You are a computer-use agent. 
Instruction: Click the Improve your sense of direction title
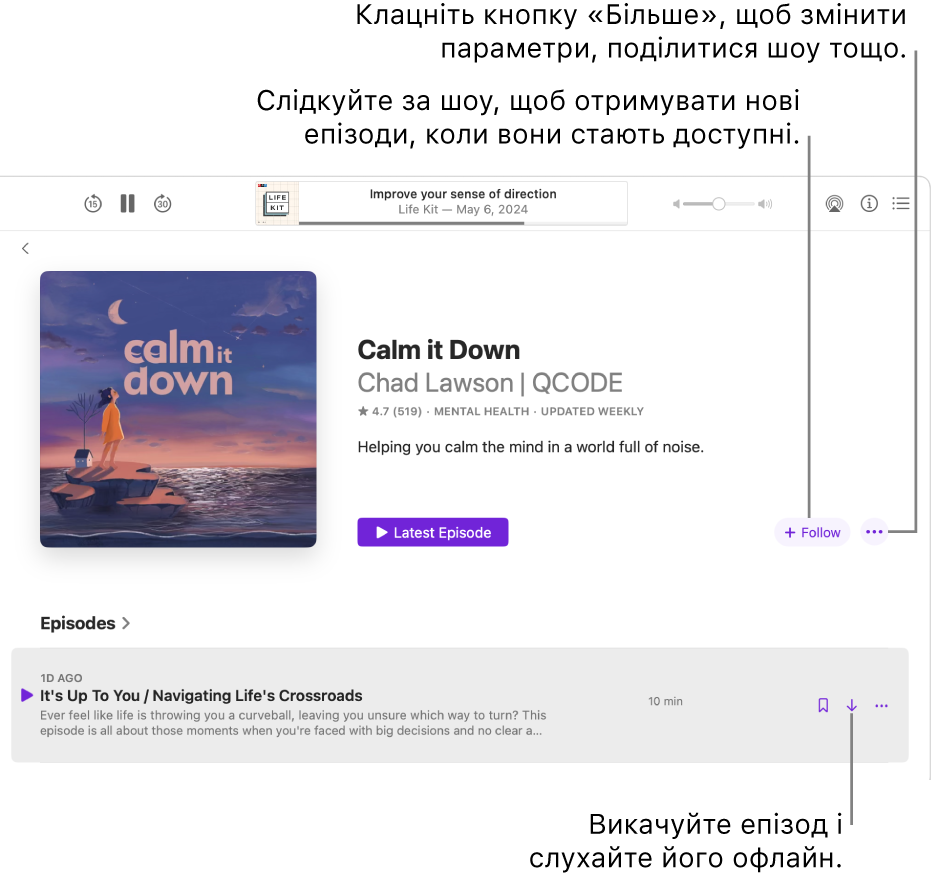pos(463,194)
